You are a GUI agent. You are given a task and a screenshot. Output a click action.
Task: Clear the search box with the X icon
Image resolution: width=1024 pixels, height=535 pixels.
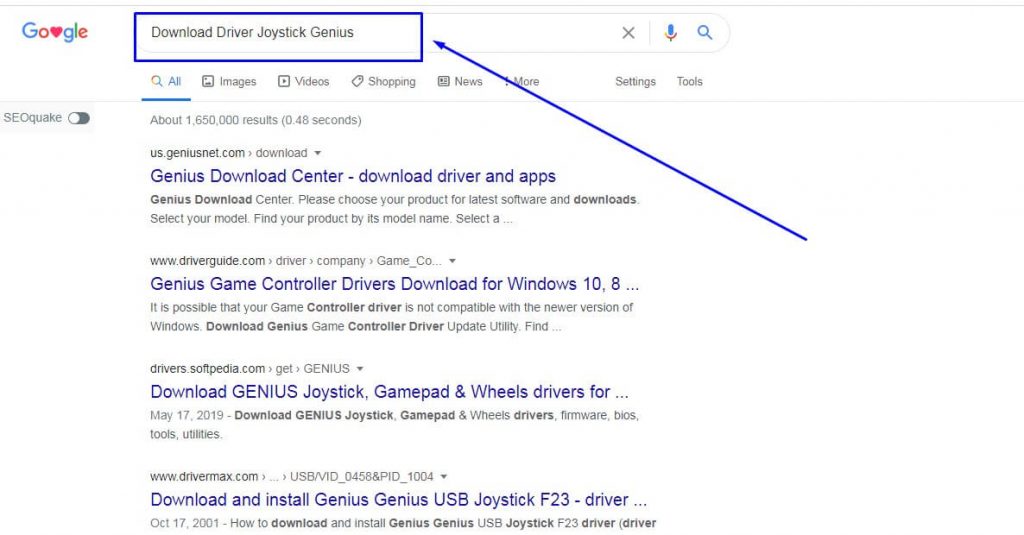pyautogui.click(x=628, y=33)
